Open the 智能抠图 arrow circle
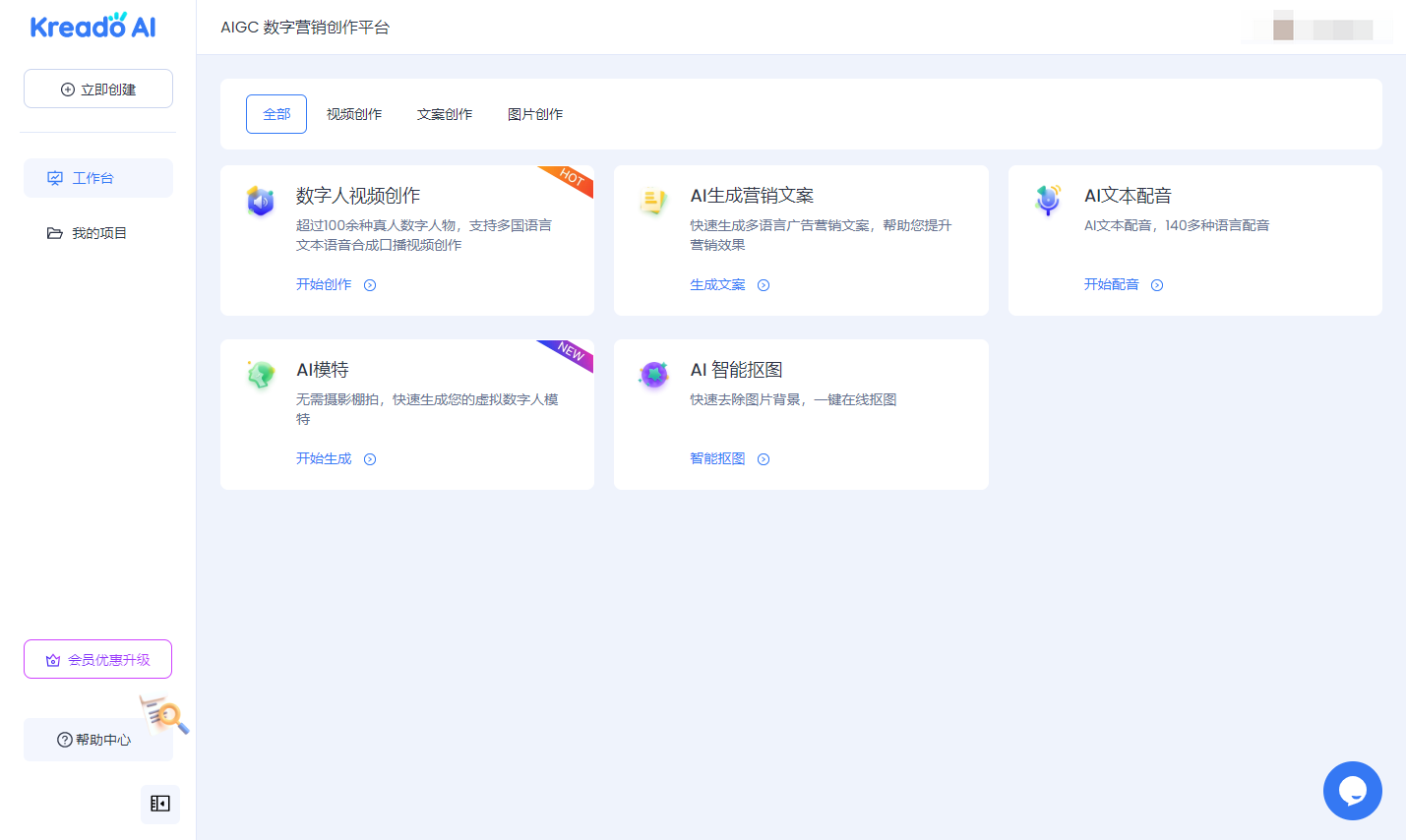The width and height of the screenshot is (1406, 840). click(x=764, y=458)
